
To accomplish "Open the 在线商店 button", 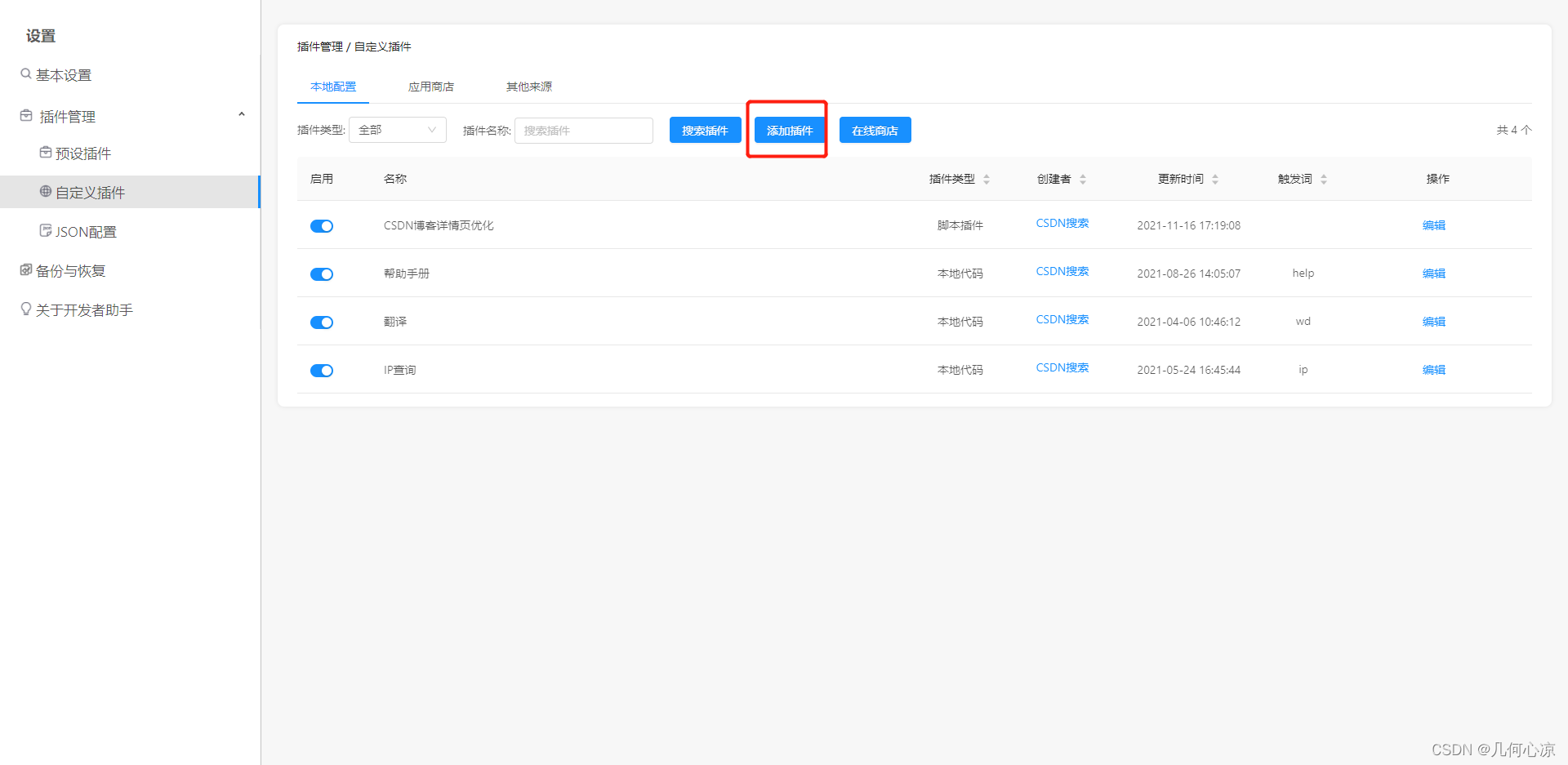I will coord(875,130).
